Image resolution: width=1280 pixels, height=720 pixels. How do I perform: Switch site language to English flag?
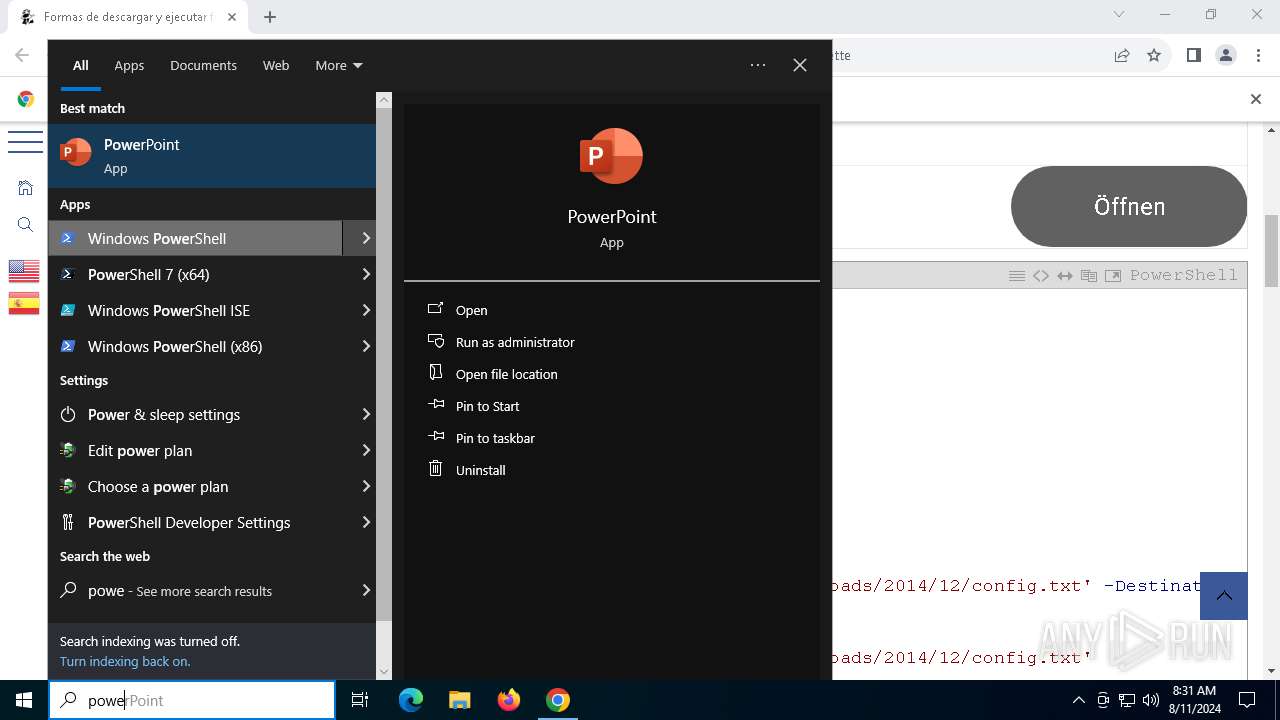[x=24, y=271]
